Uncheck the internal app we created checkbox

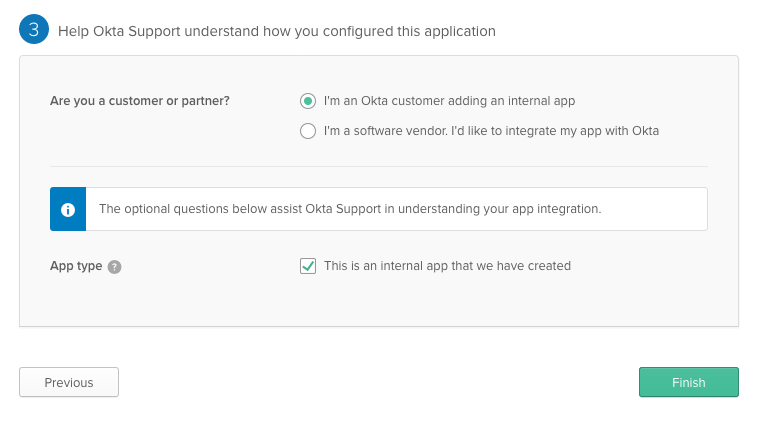click(x=308, y=266)
